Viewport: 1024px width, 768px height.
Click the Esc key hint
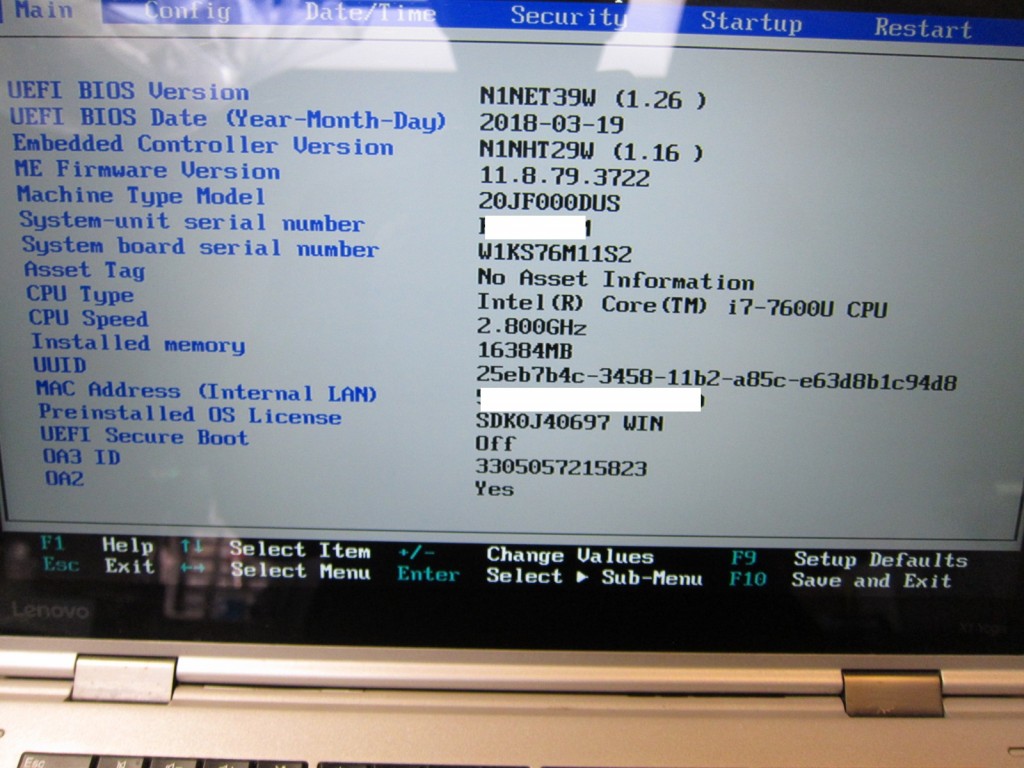61,564
